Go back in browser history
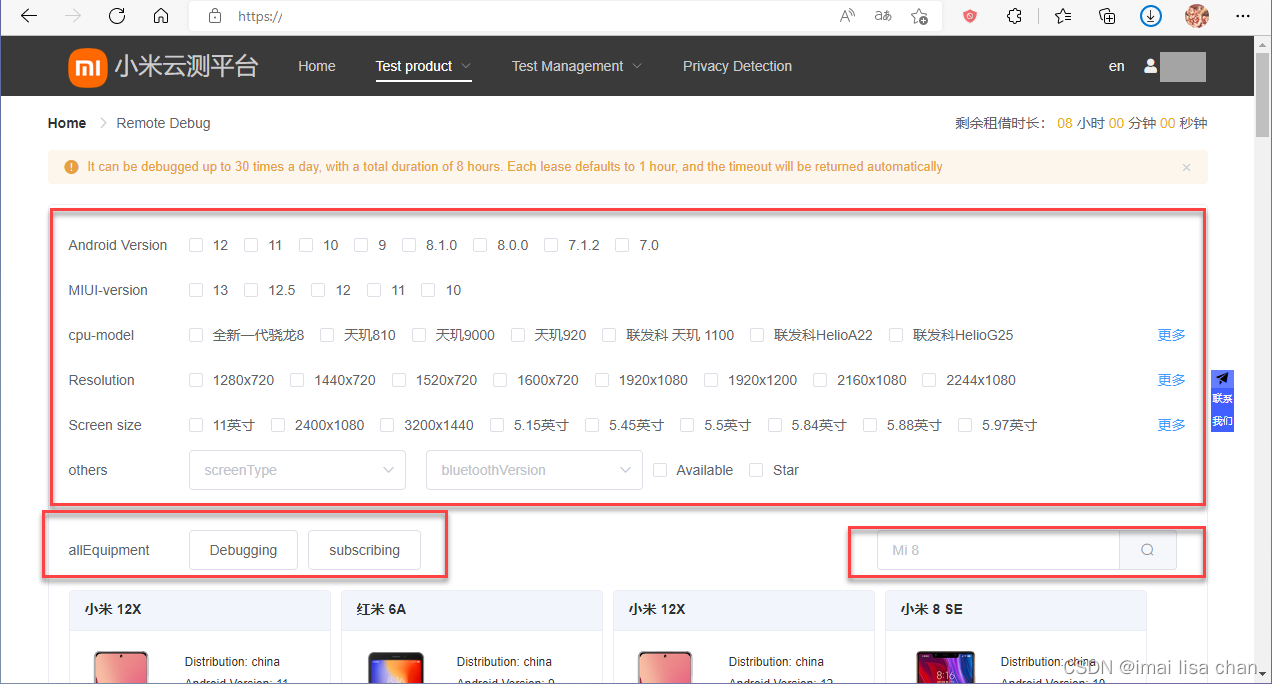This screenshot has height=684, width=1272. [29, 16]
